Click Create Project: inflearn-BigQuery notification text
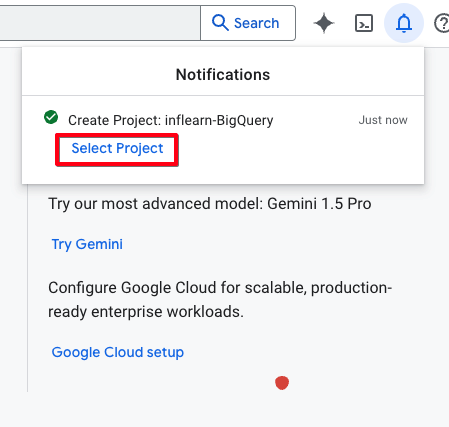This screenshot has width=449, height=427. tap(171, 120)
